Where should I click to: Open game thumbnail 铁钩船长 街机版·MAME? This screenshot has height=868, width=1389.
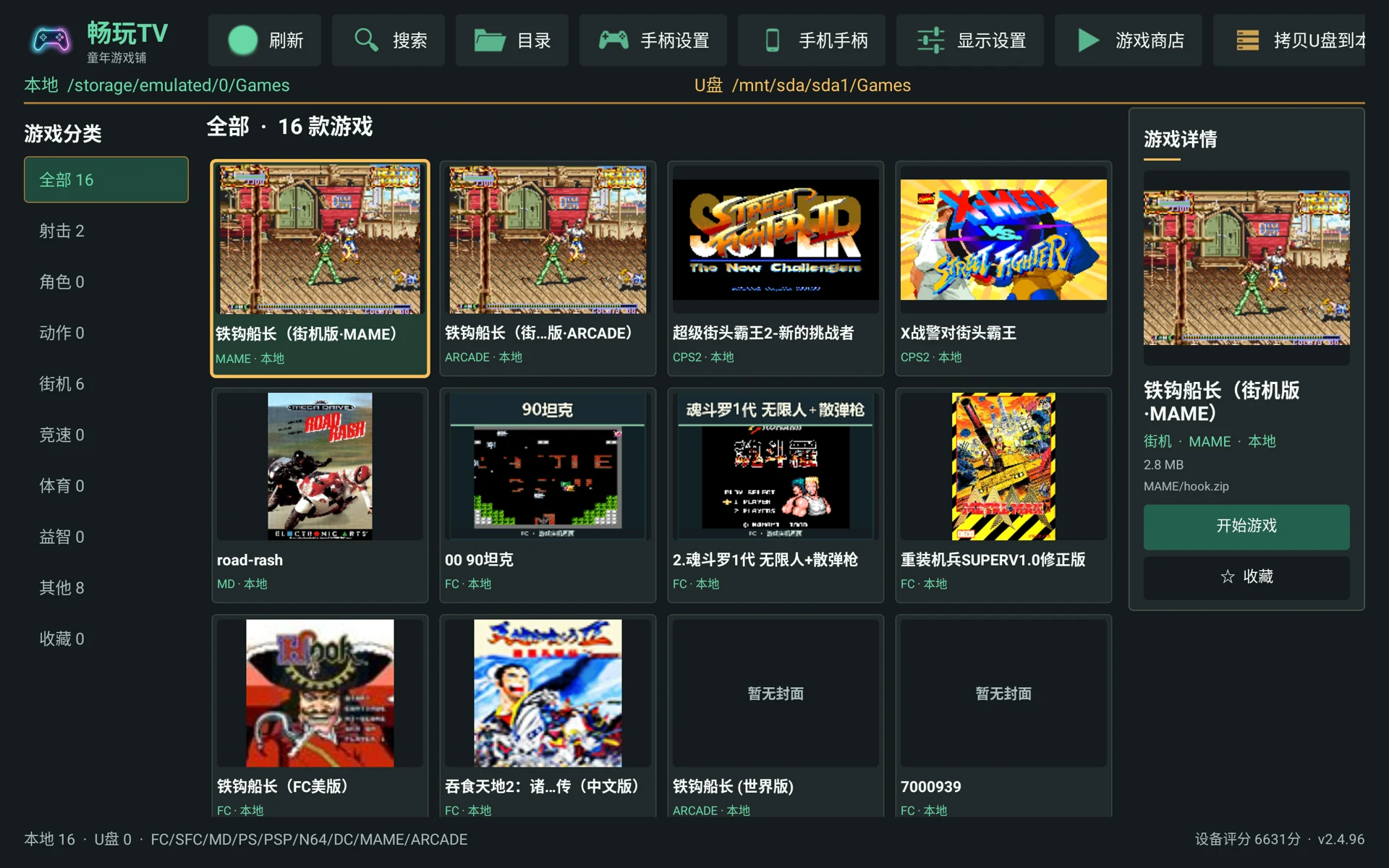[320, 239]
